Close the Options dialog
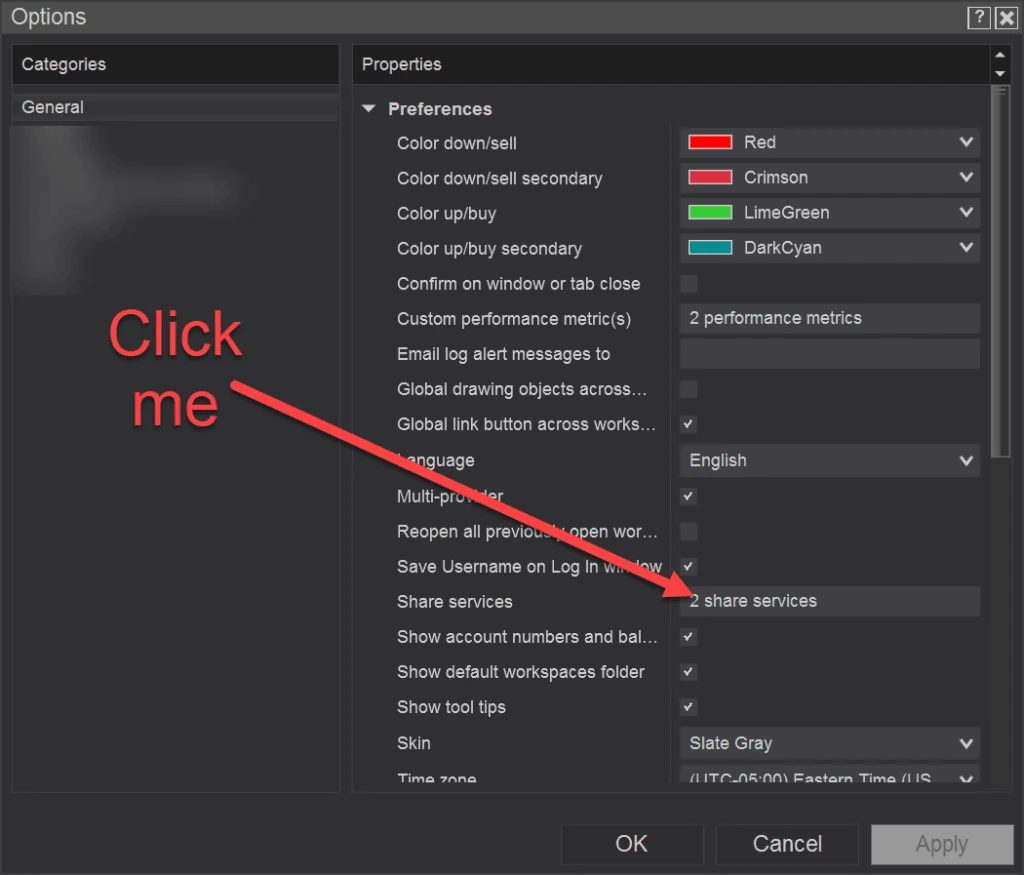The image size is (1024, 875). pos(1006,18)
